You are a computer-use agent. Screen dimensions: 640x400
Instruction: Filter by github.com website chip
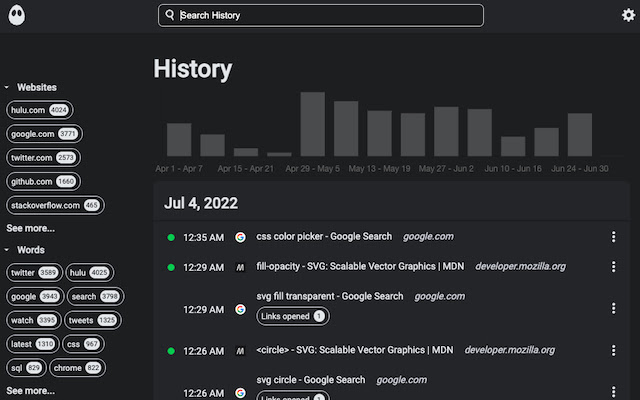tap(43, 181)
